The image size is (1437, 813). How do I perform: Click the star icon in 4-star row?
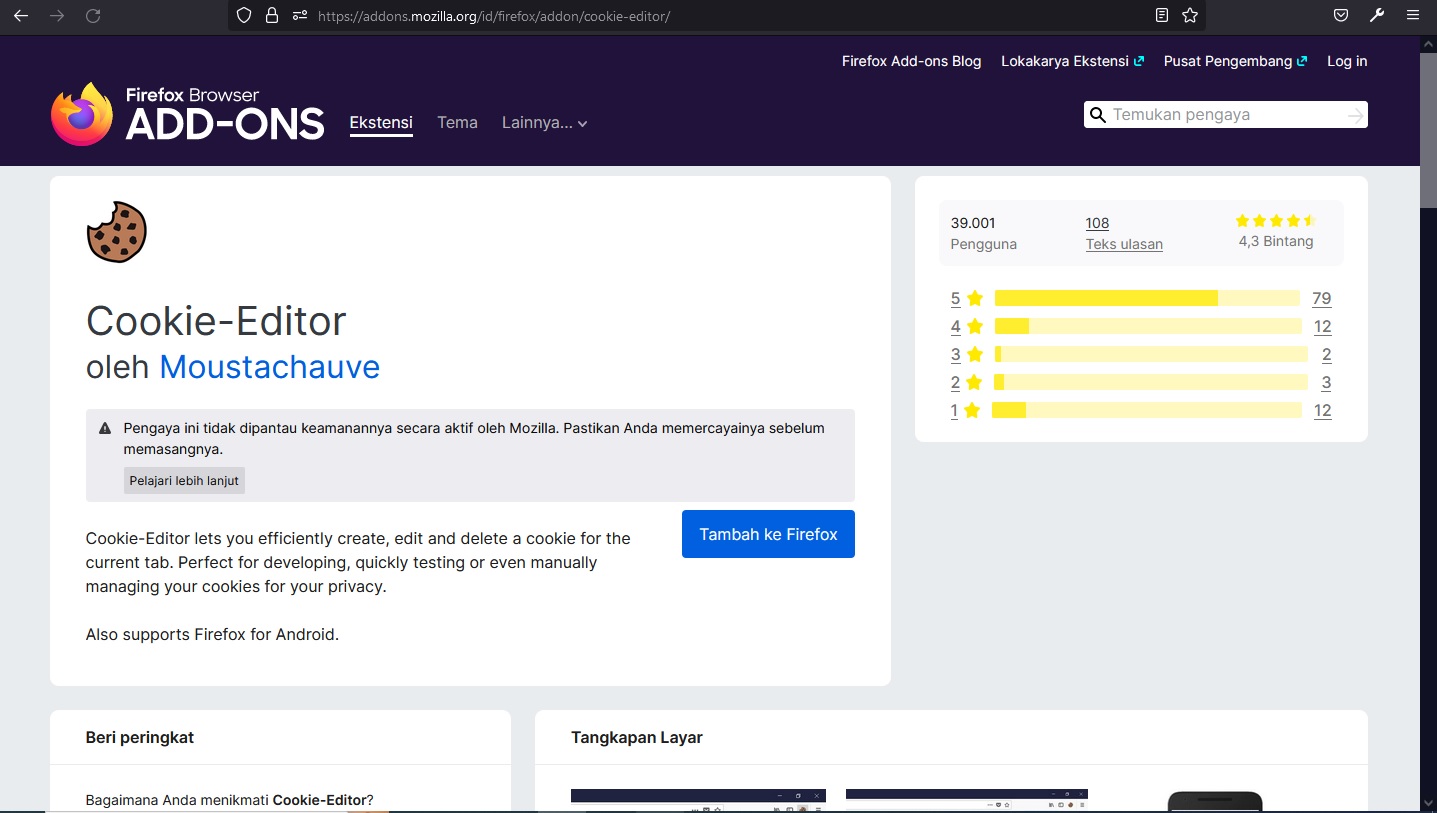[975, 326]
